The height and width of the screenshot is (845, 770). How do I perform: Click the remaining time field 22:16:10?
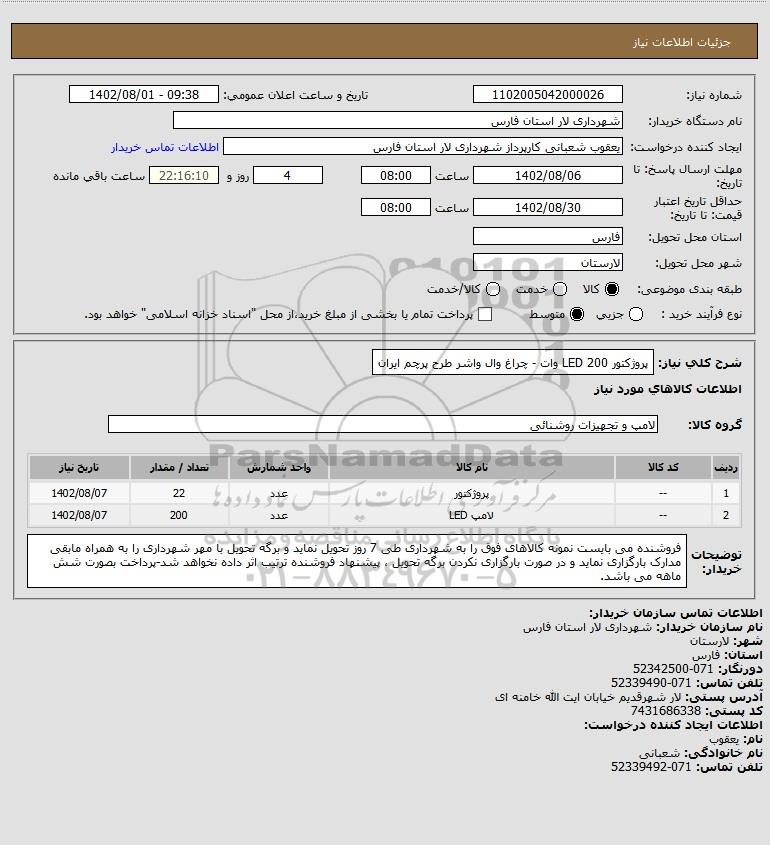tap(184, 175)
